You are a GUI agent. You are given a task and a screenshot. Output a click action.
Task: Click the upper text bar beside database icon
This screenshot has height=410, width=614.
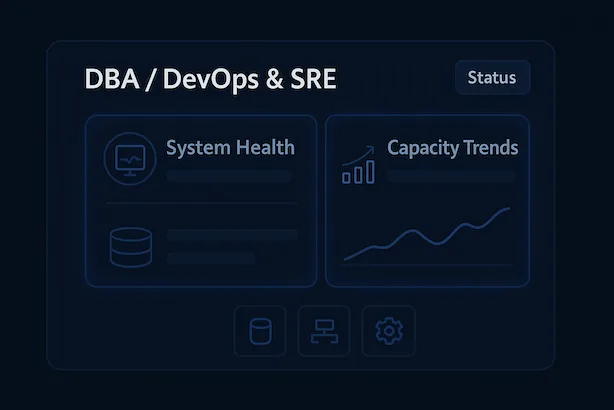click(232, 235)
